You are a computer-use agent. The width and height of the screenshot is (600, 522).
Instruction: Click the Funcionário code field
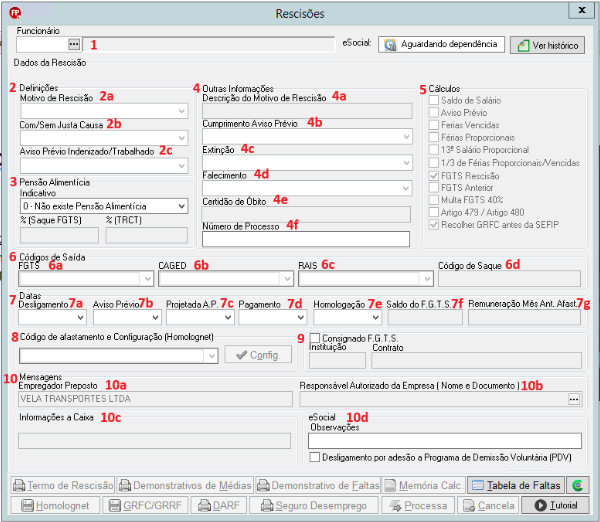(42, 44)
